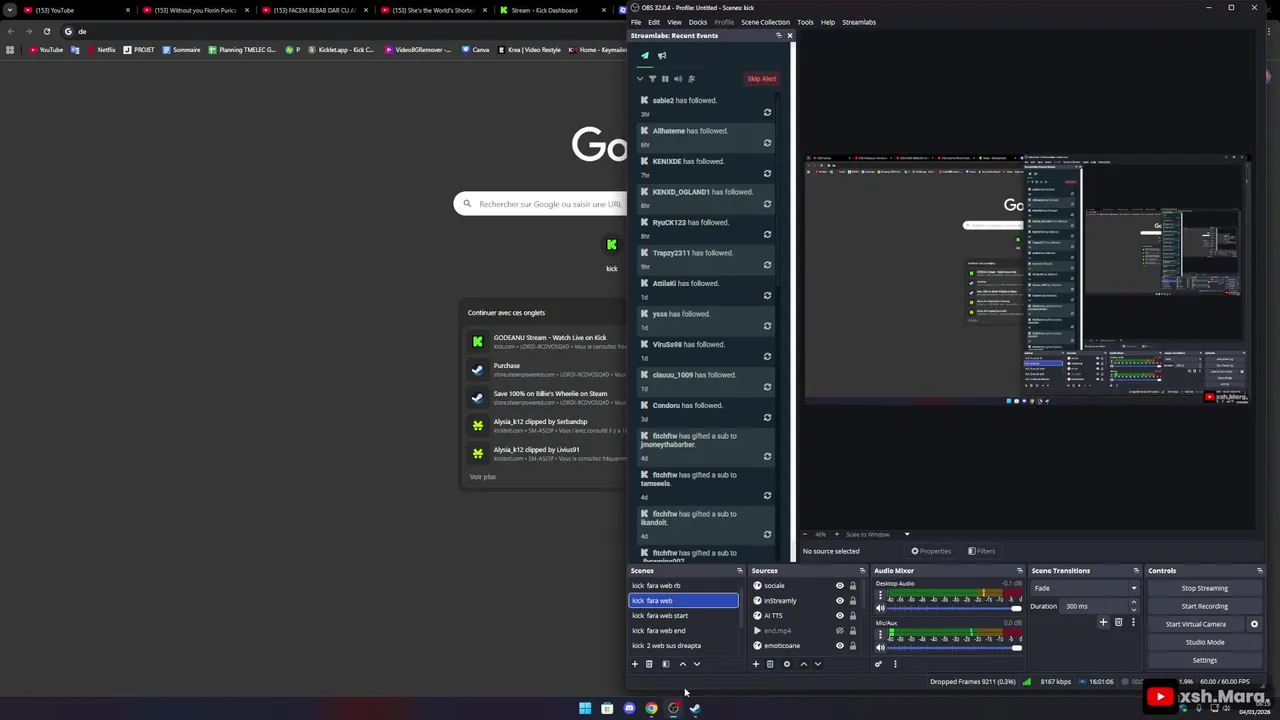The image size is (1280, 720).
Task: Open Streamlabs paper-plane events tab
Action: click(x=645, y=56)
